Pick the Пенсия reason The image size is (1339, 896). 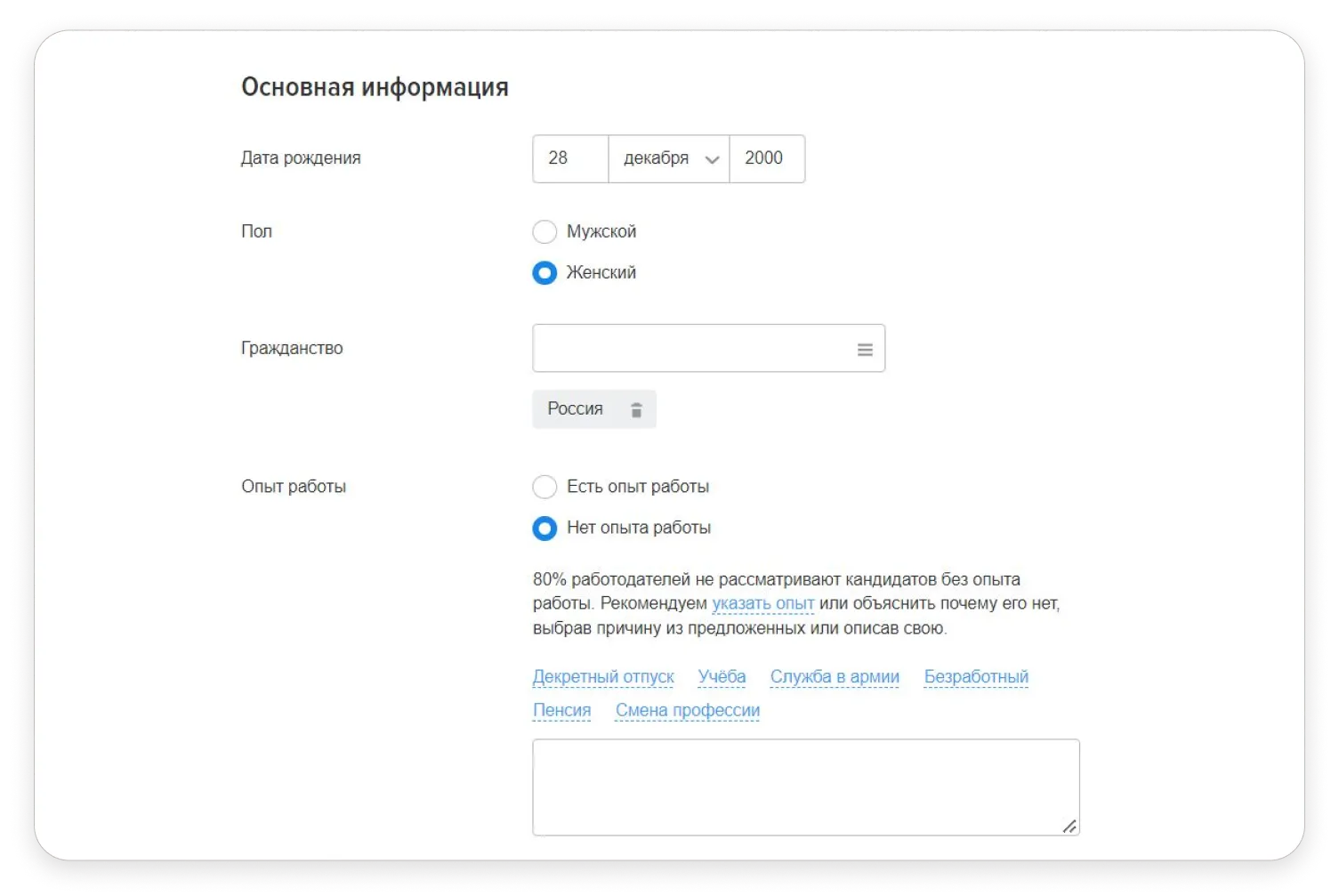pyautogui.click(x=561, y=711)
